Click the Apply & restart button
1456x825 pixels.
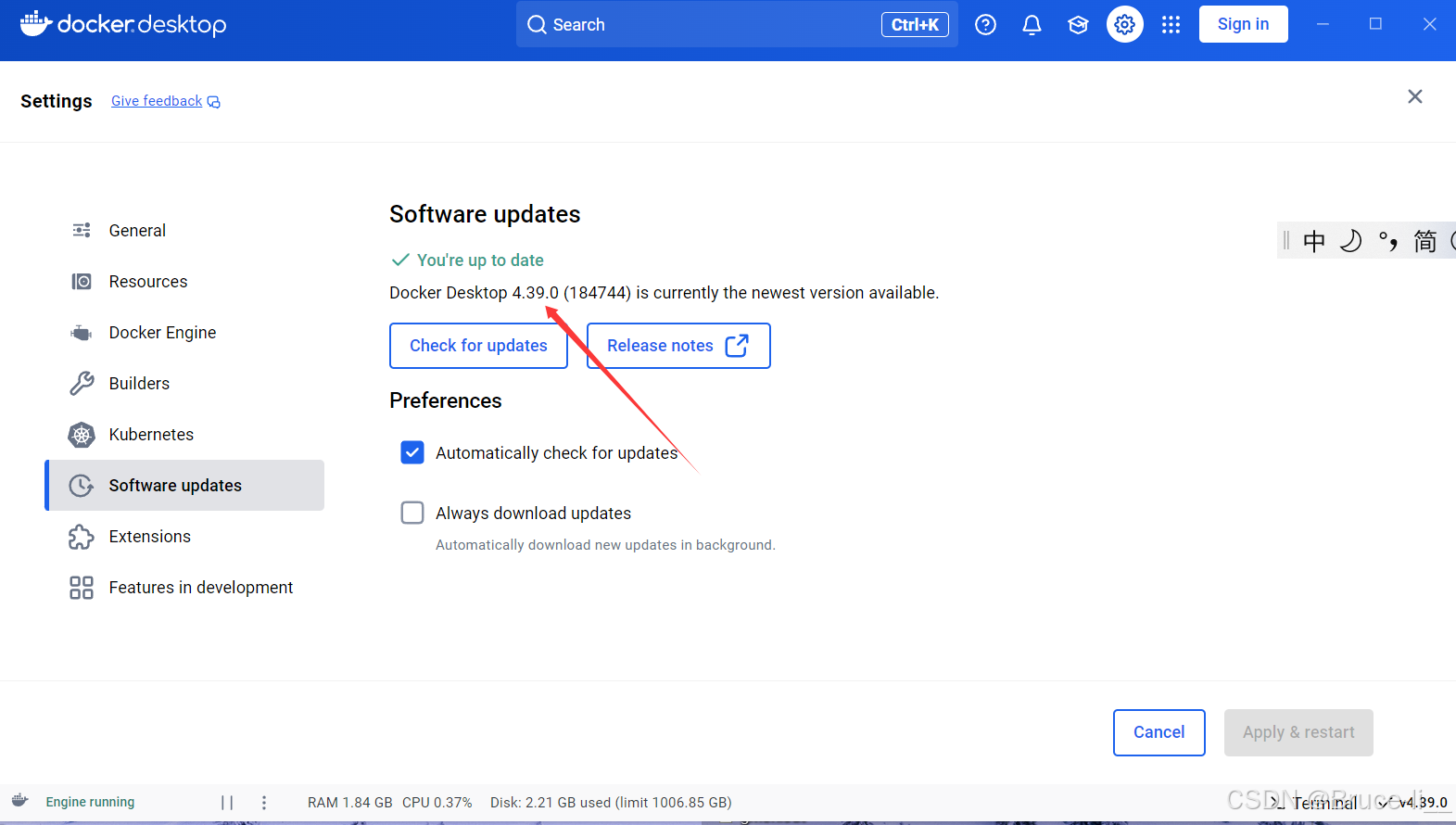click(x=1298, y=732)
